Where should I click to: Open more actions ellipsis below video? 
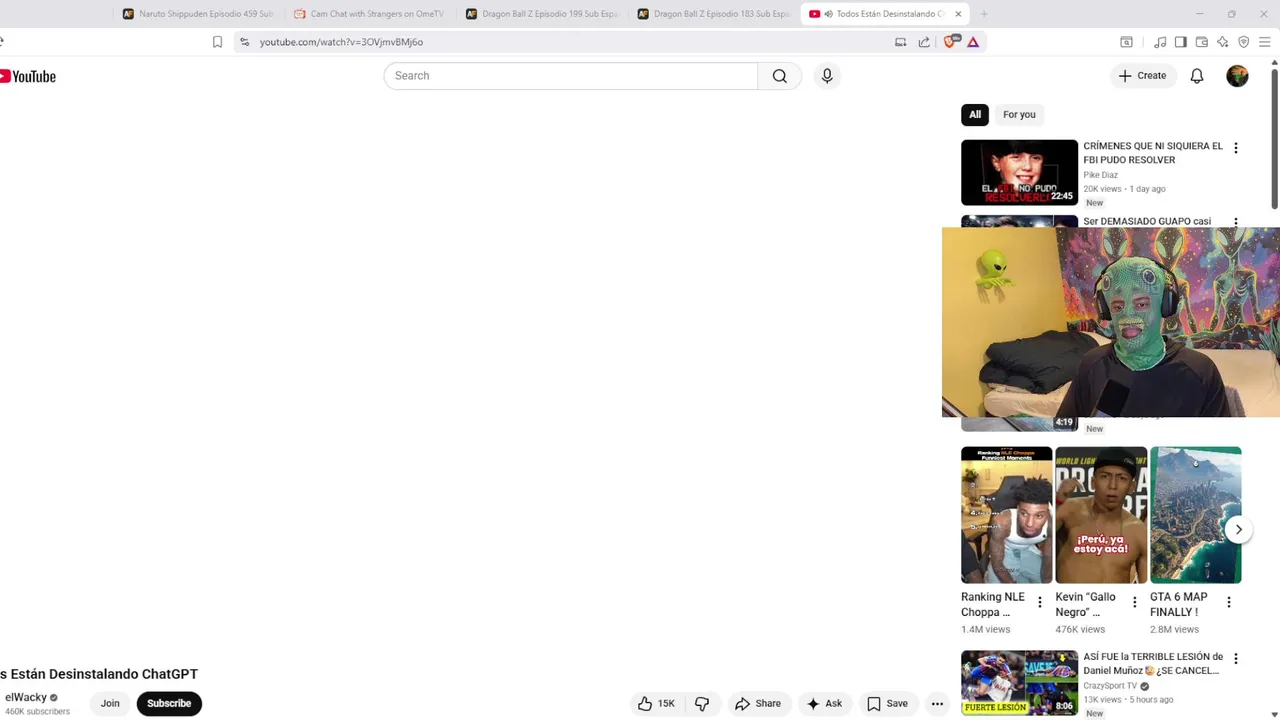point(937,704)
